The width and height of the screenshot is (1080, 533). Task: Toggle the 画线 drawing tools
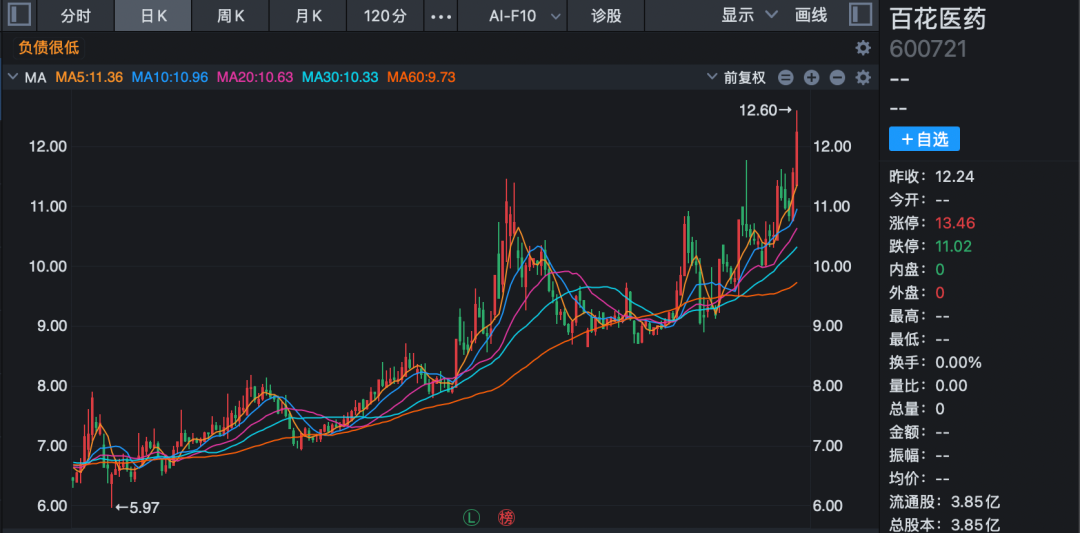click(811, 15)
